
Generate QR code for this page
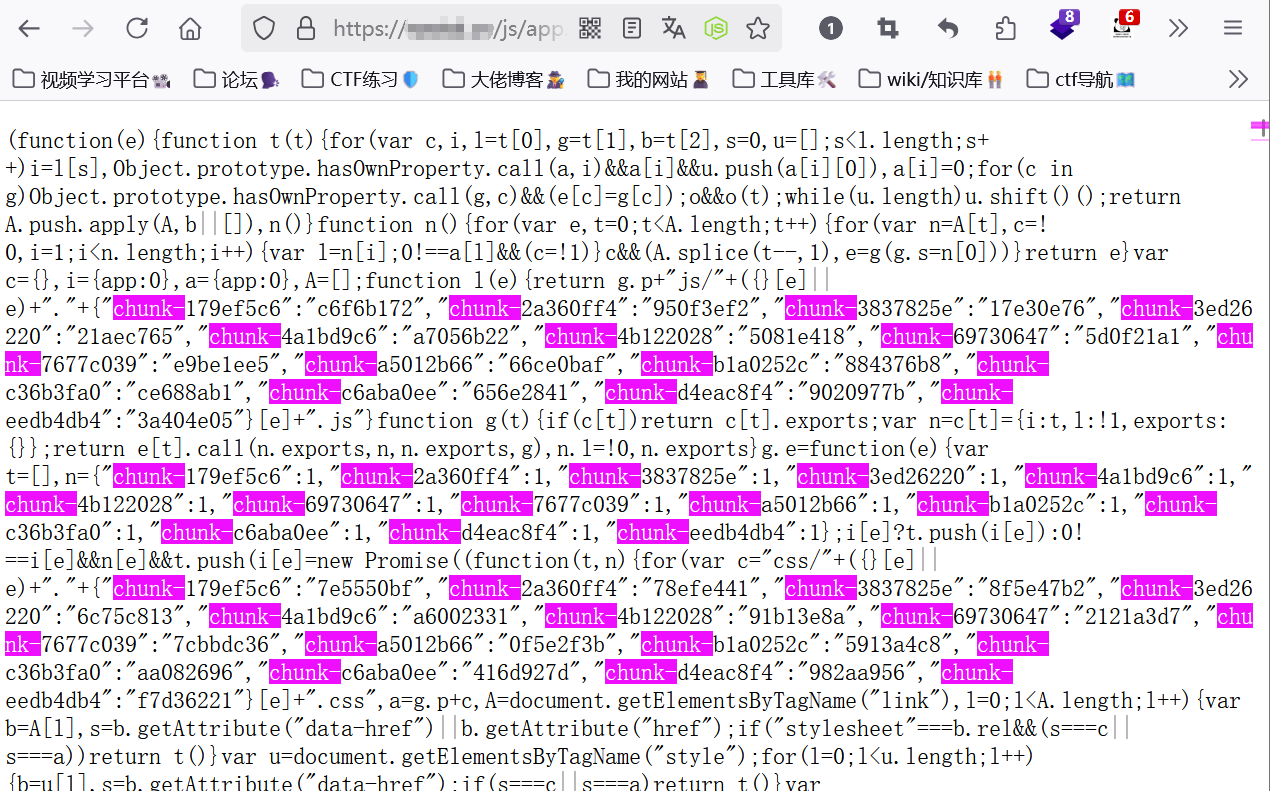pos(590,28)
